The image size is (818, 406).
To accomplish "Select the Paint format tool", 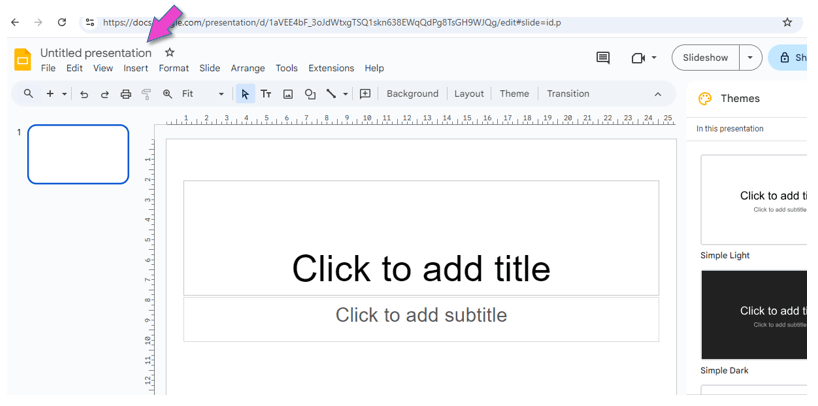I will 146,94.
